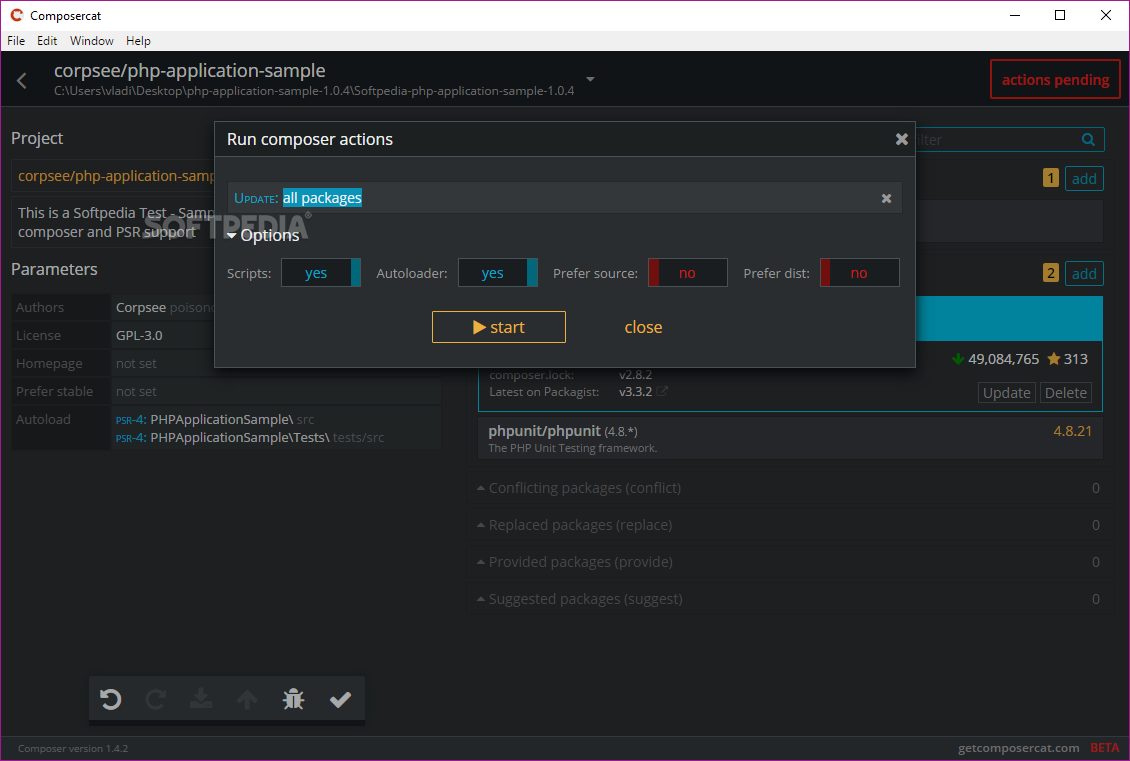Click the Composercat app logo in title bar

pyautogui.click(x=17, y=15)
